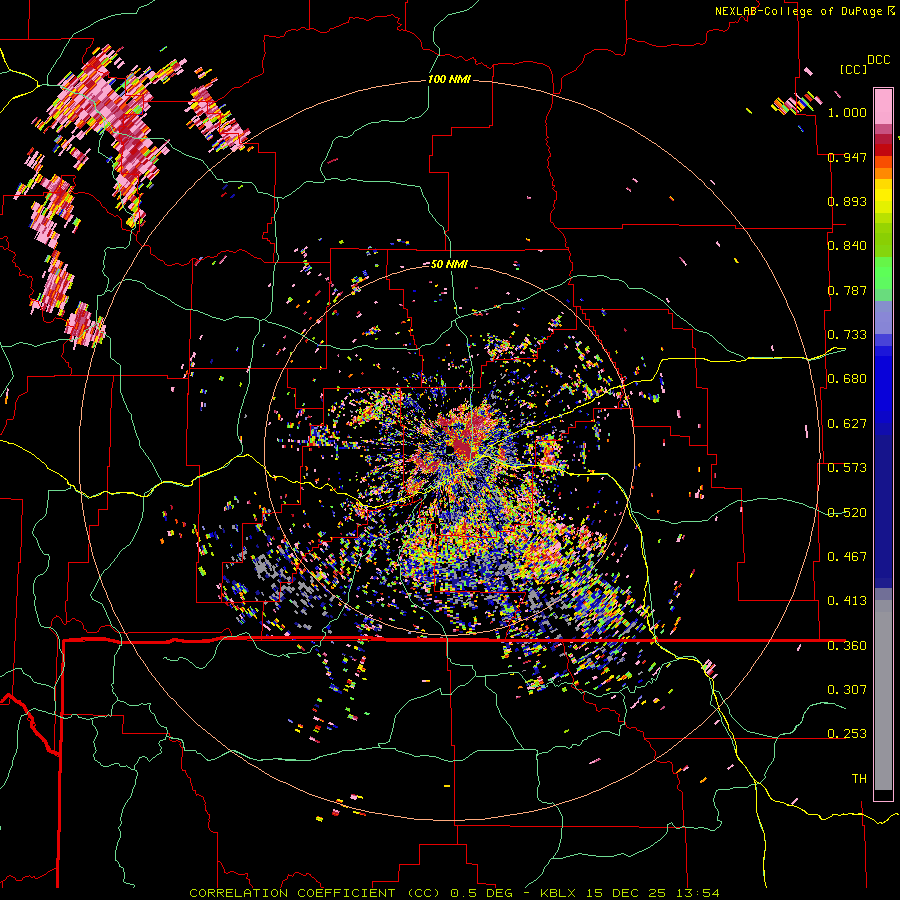
Task: Click the 0.787 value on color scale
Action: pos(847,290)
